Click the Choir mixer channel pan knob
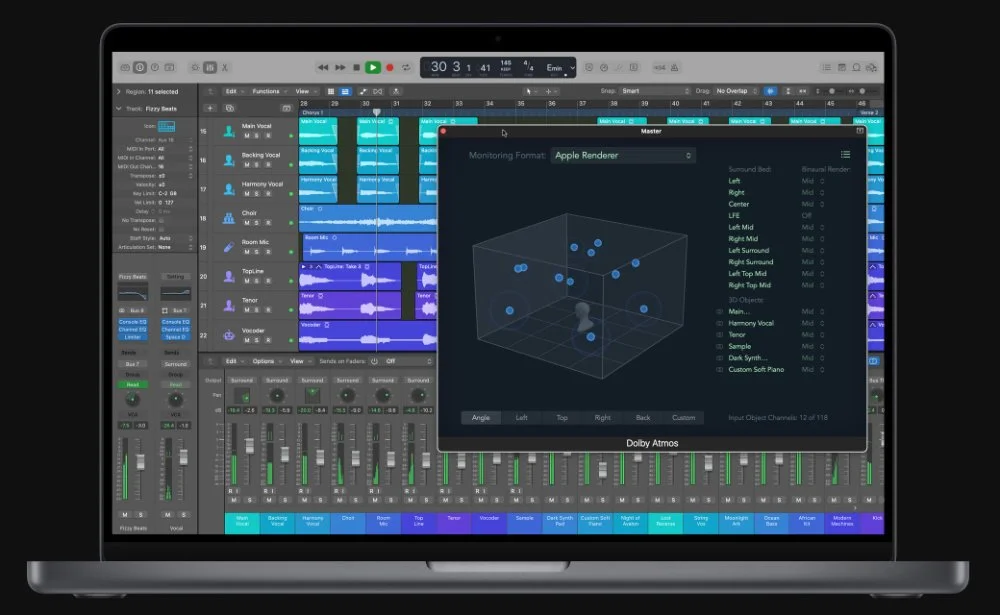 point(347,396)
